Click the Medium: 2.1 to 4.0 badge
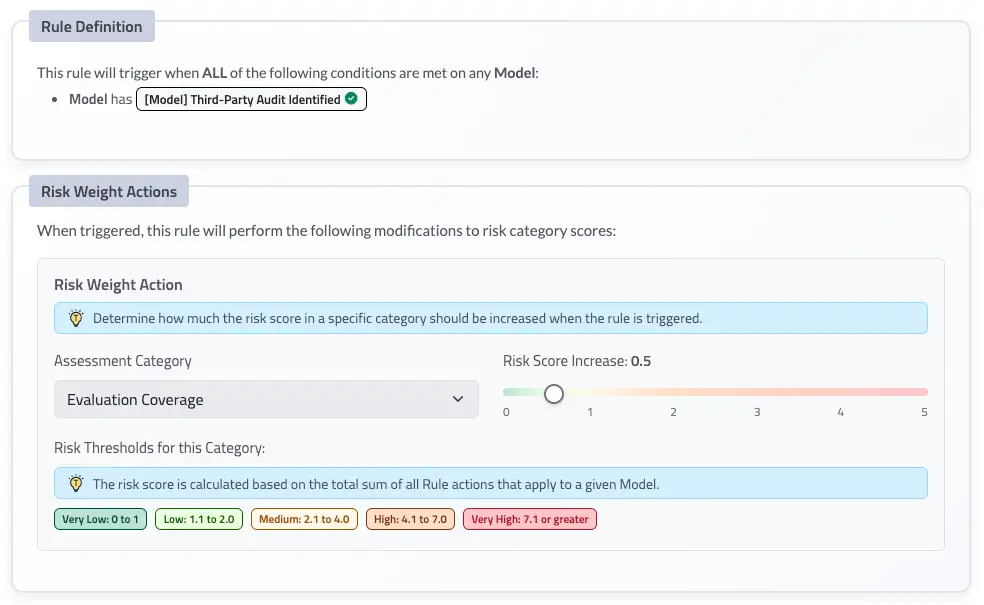Viewport: 984px width, 605px height. (304, 519)
